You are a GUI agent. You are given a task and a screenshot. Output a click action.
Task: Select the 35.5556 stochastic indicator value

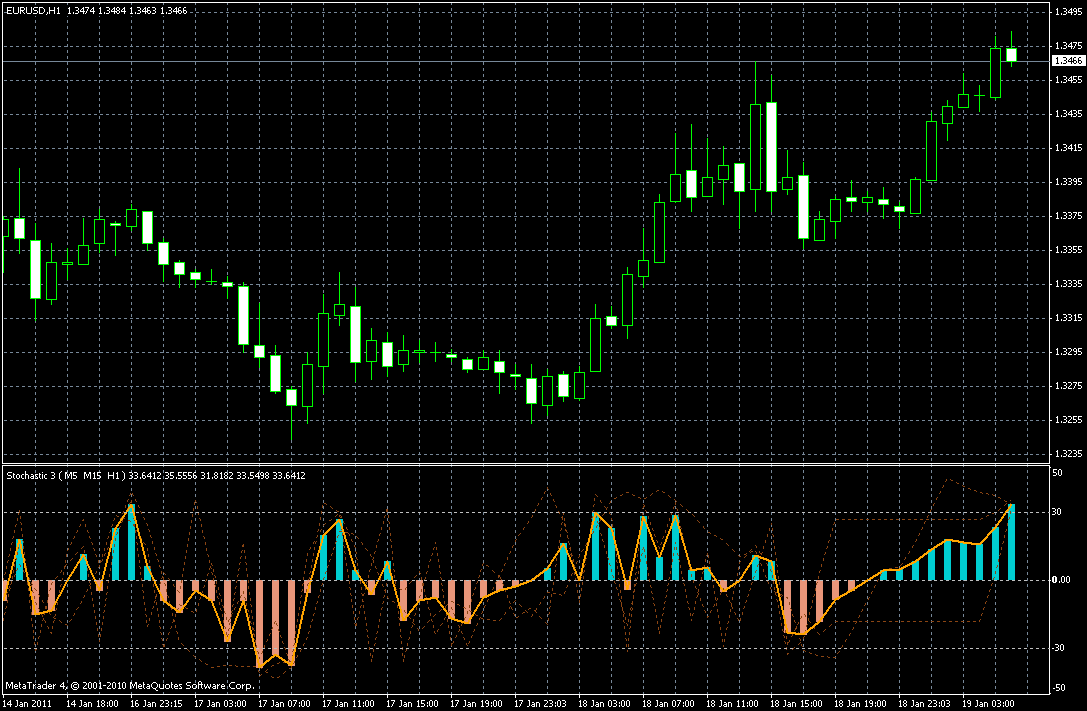tap(180, 475)
